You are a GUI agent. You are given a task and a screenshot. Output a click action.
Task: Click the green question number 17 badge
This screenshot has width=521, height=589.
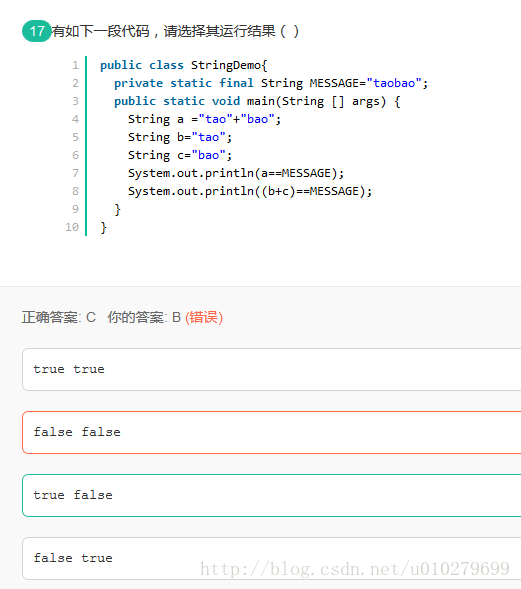coord(36,31)
